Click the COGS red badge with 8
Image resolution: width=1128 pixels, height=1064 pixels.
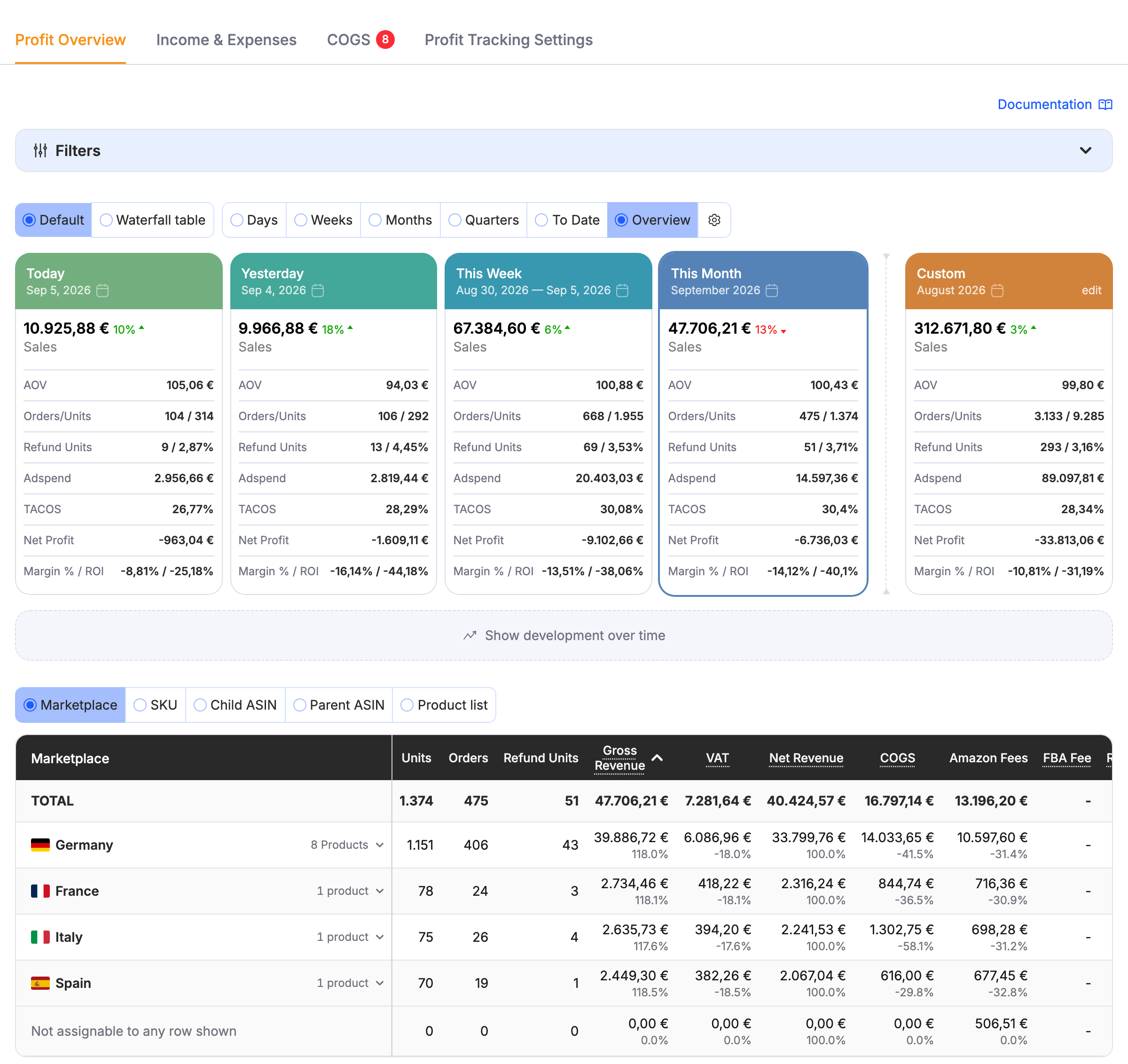coord(385,39)
